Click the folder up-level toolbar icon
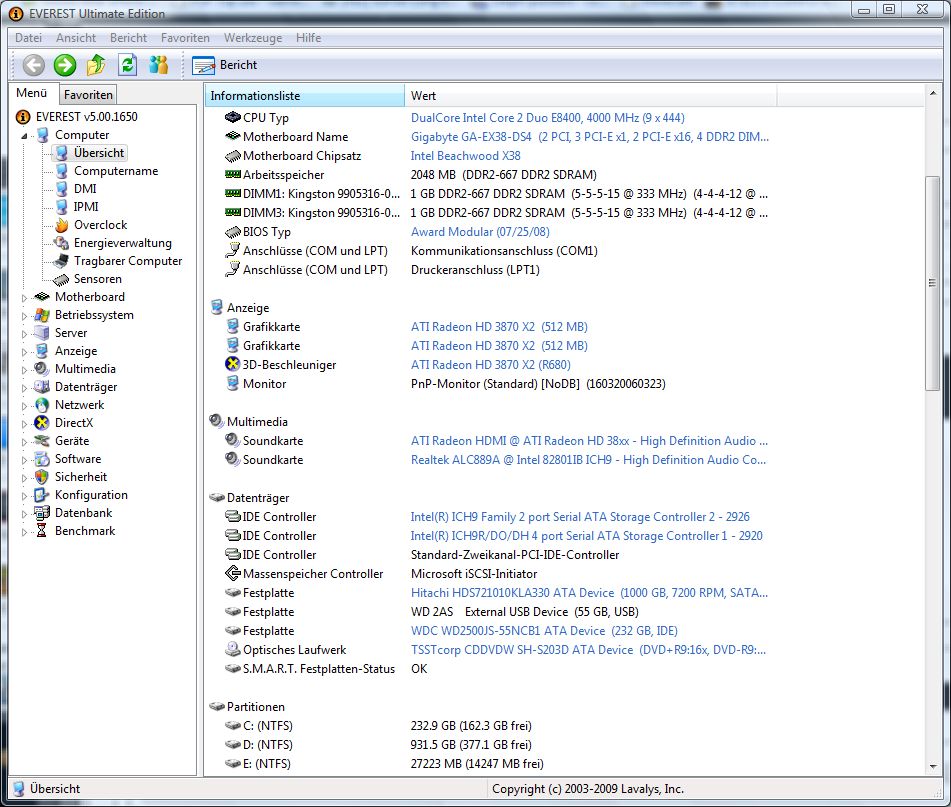Screen dimensions: 951x807 click(96, 65)
